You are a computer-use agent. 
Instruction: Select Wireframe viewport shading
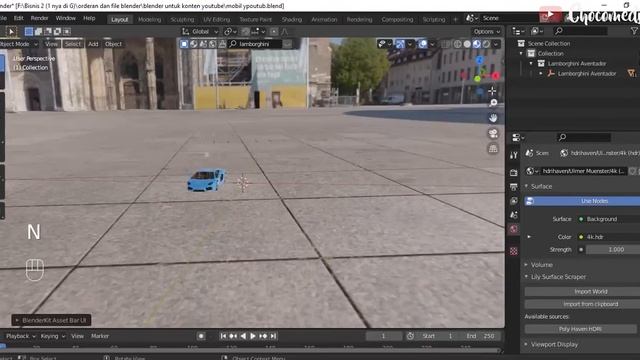(x=458, y=44)
